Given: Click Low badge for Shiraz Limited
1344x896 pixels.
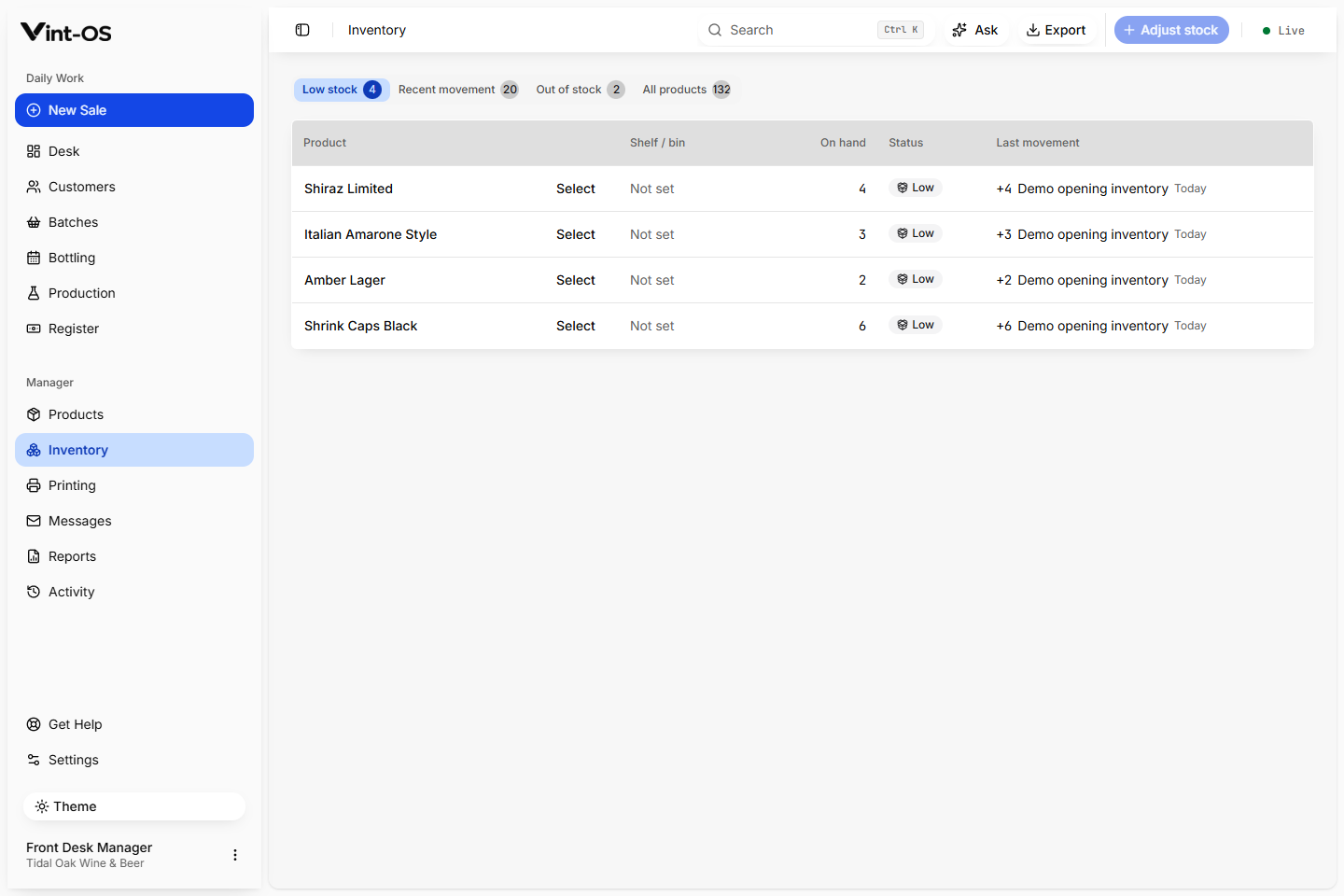Looking at the screenshot, I should click(916, 188).
